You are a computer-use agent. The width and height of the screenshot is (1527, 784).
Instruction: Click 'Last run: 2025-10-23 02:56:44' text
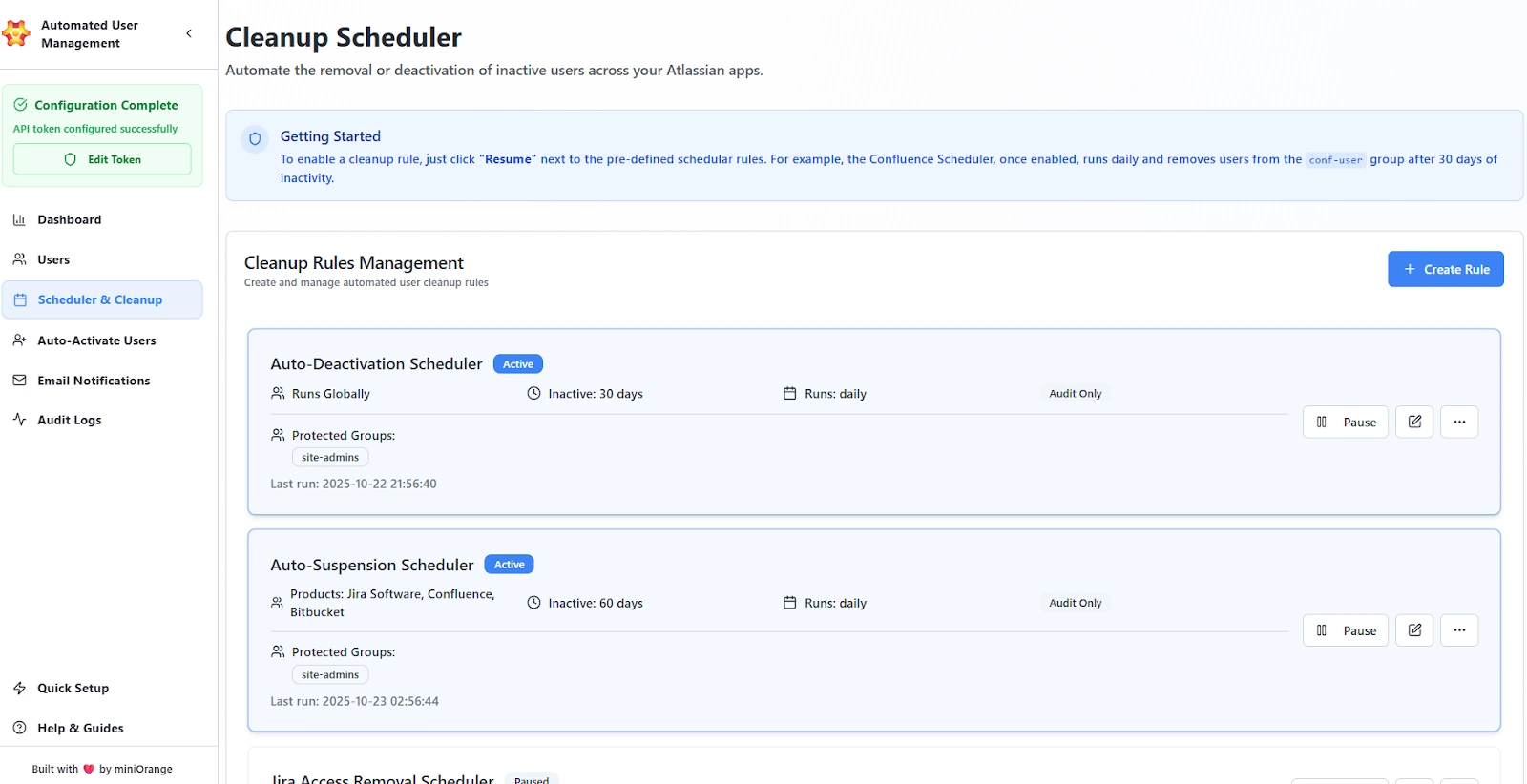tap(354, 701)
